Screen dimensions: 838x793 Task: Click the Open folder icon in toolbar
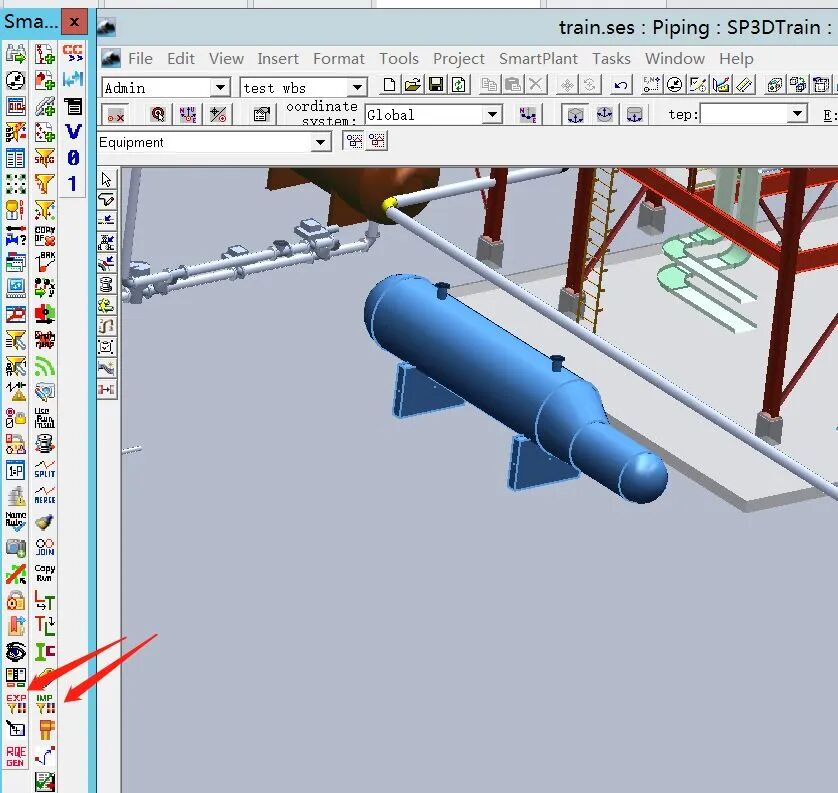click(x=413, y=85)
